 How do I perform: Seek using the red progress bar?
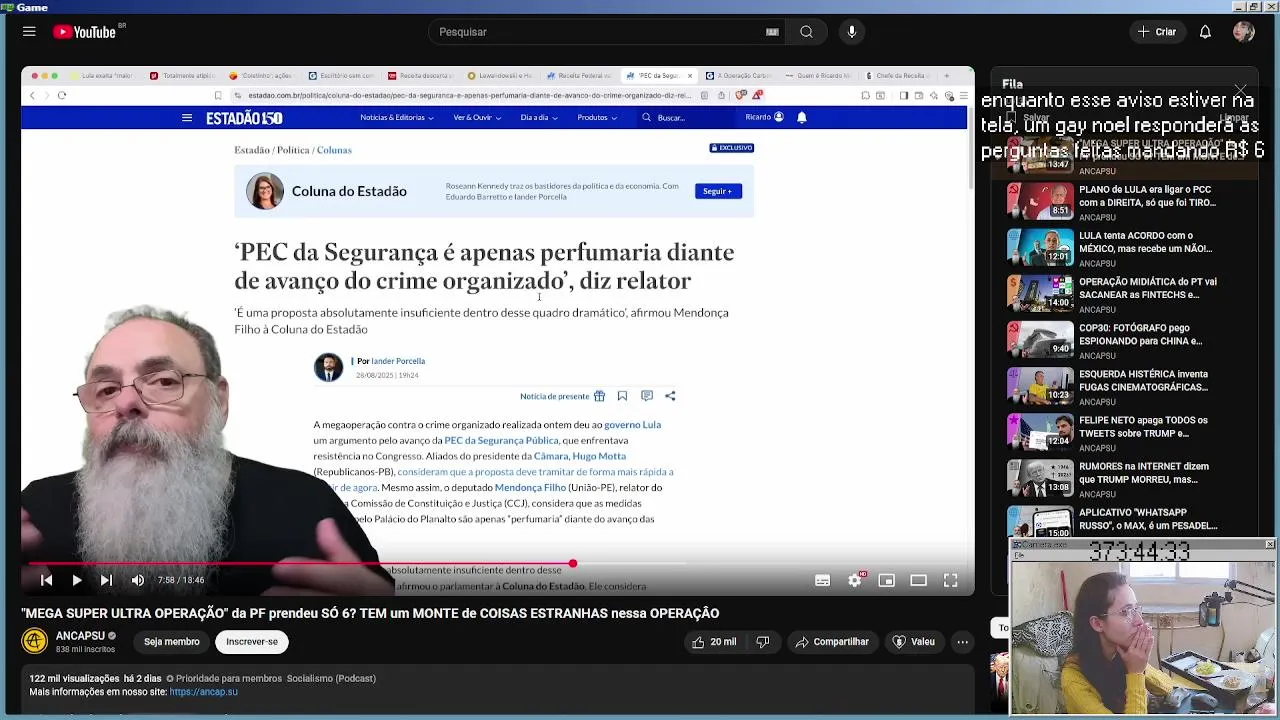pyautogui.click(x=498, y=564)
